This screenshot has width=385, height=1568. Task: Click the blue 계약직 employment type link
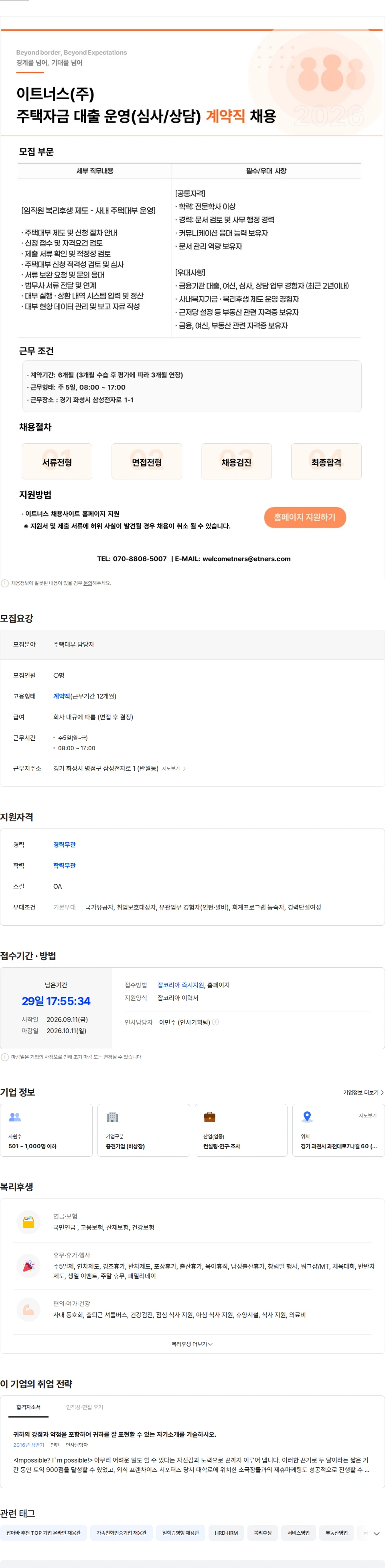coord(61,697)
